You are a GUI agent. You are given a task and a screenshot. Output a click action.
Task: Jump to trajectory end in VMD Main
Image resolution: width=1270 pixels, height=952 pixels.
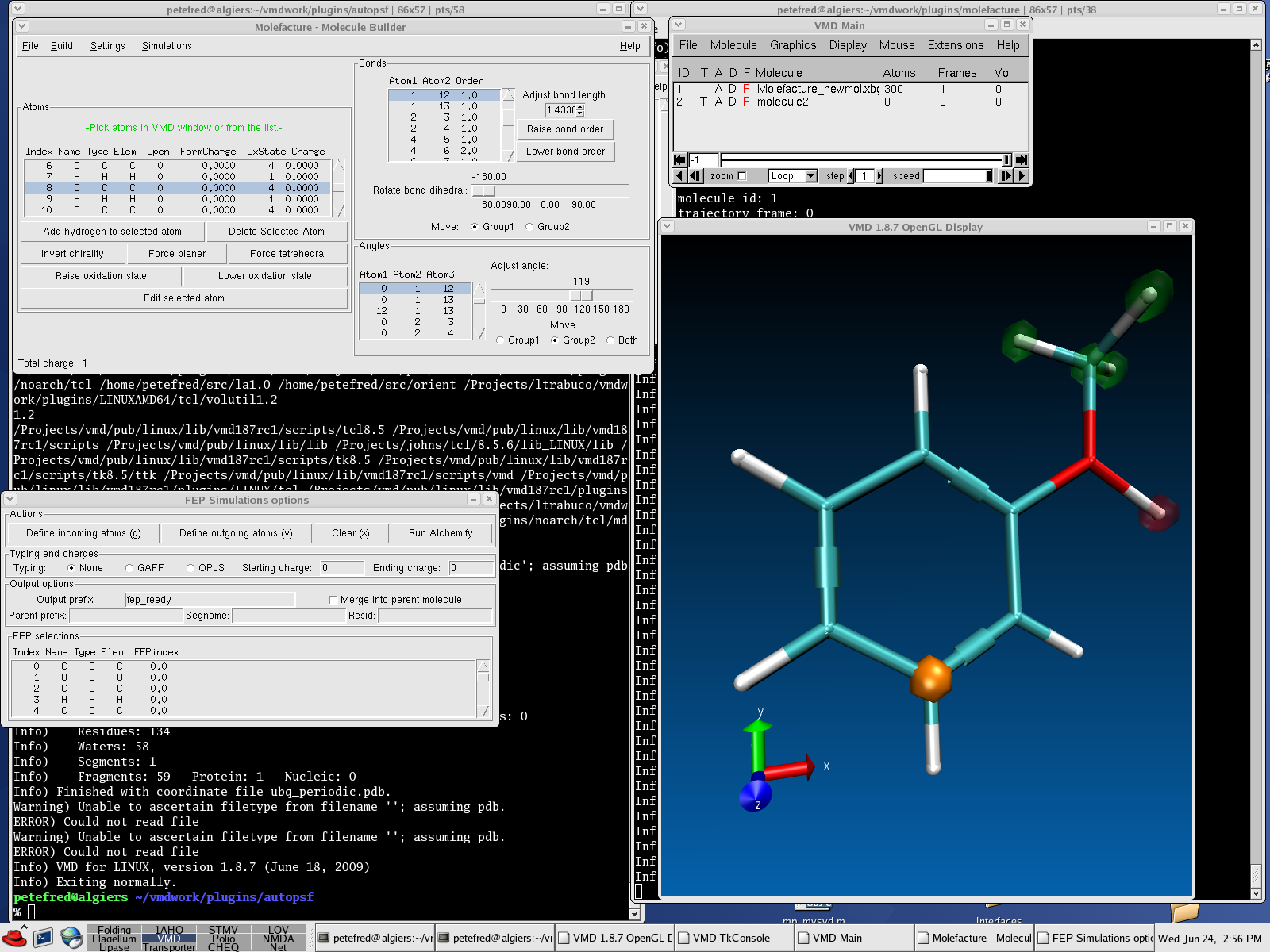pos(1022,159)
